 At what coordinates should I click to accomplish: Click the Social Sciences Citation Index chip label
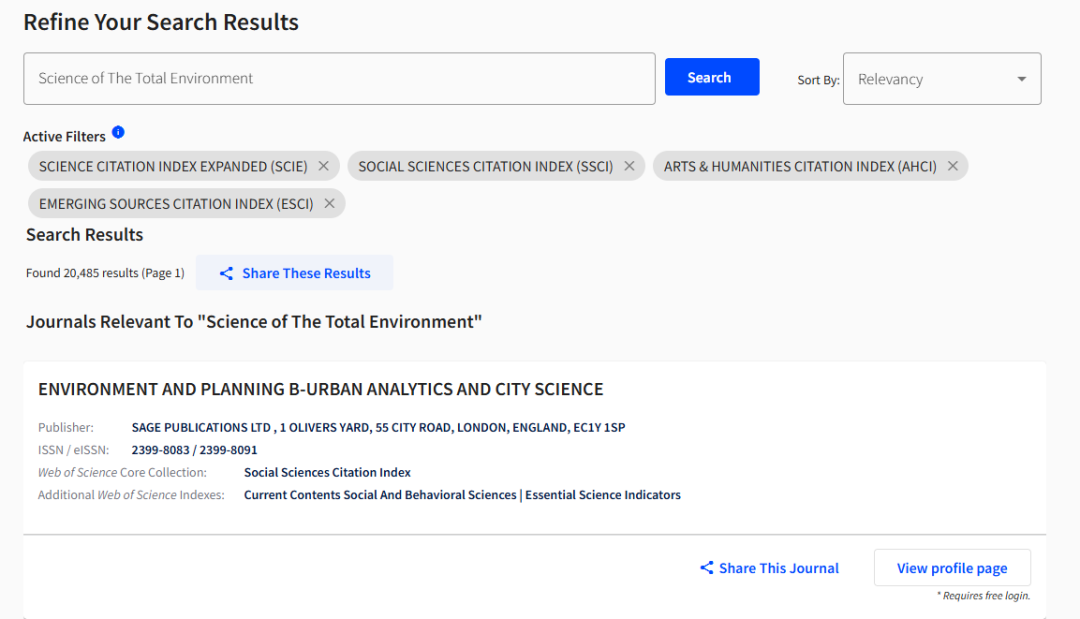pyautogui.click(x=486, y=167)
